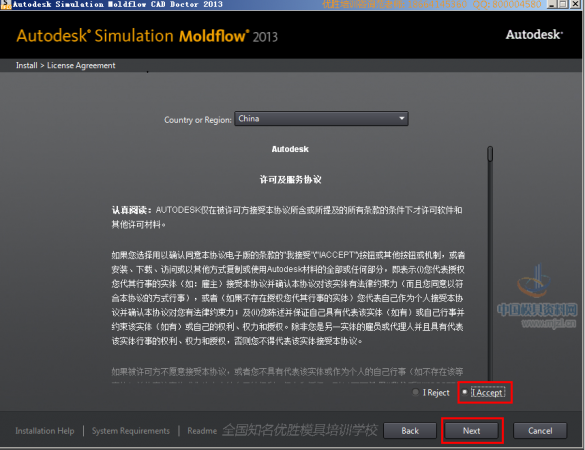This screenshot has width=585, height=450.
Task: Select the I Reject radio button
Action: click(x=415, y=392)
